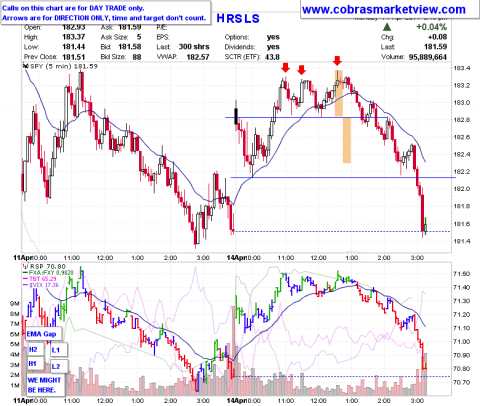This screenshot has height=406, width=480.
Task: Select the L2 label box
Action: coord(59,366)
